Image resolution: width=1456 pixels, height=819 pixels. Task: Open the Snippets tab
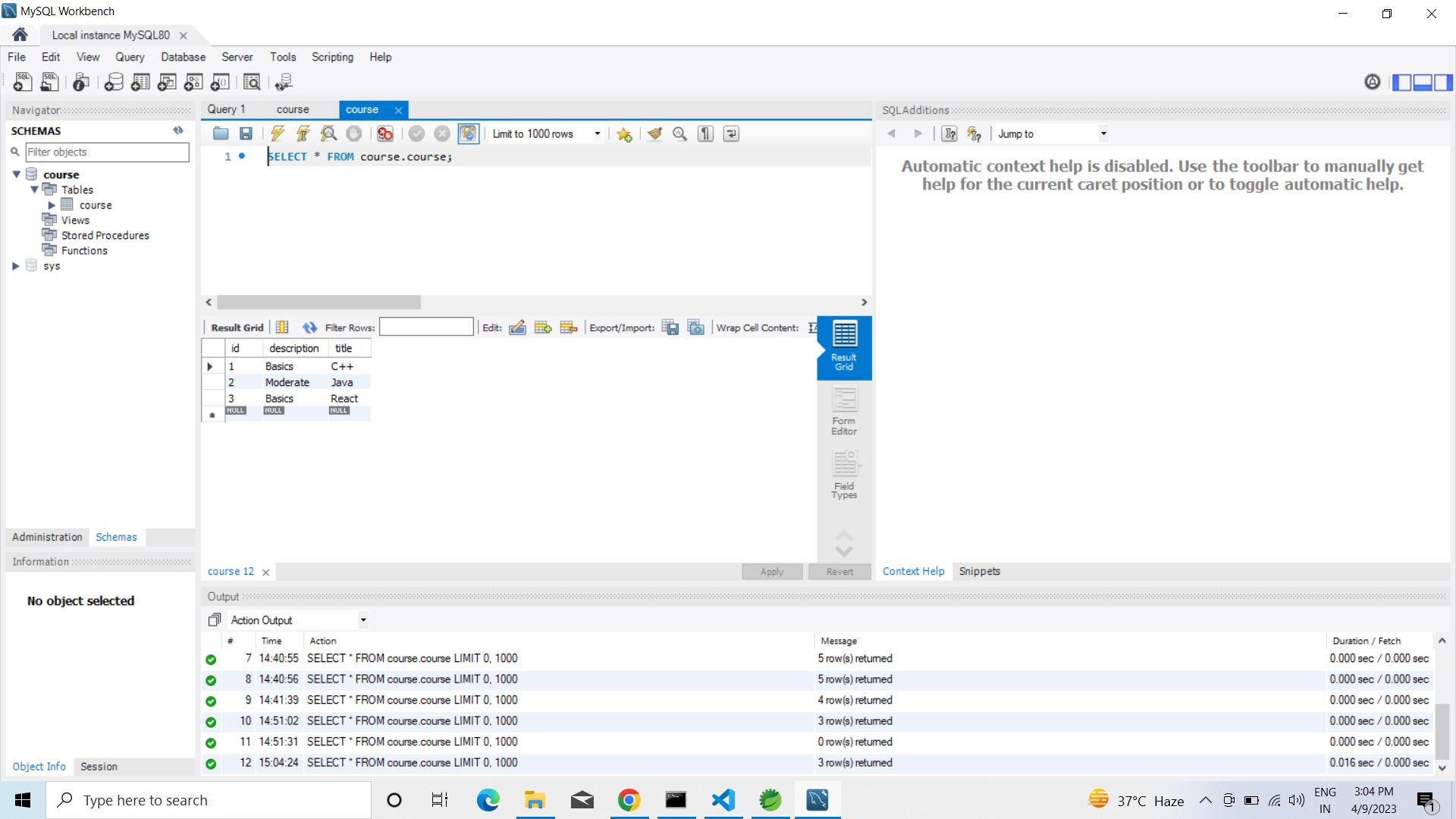point(979,571)
